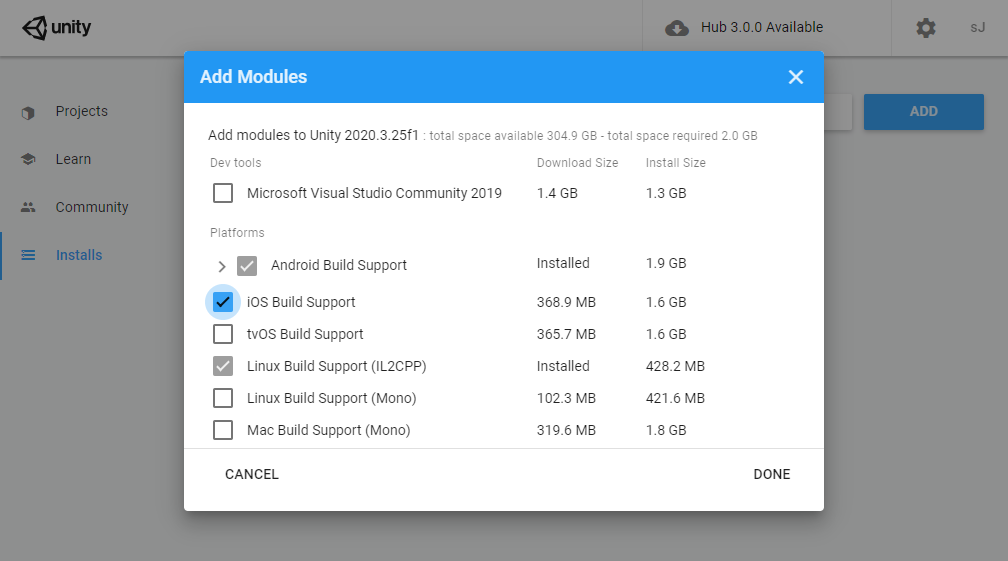
Task: Click the DONE button in dialog
Action: click(x=772, y=474)
